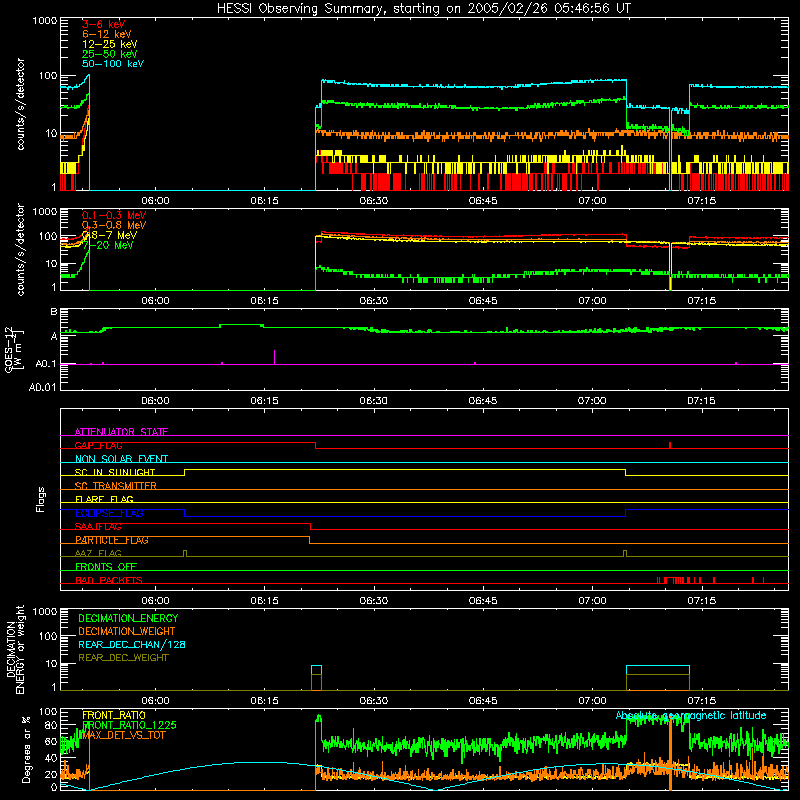800x800 pixels.
Task: Select the SAA_FLAG label
Action: click(x=98, y=527)
